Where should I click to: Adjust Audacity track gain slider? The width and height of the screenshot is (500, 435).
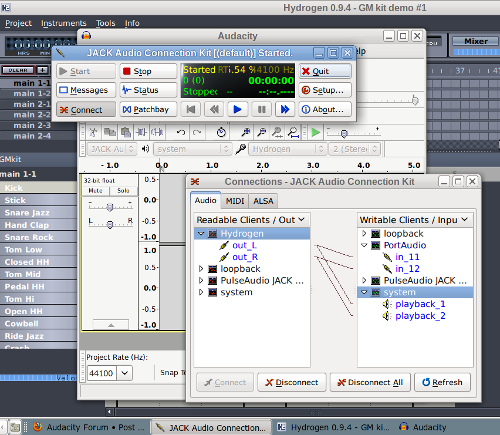[x=111, y=207]
